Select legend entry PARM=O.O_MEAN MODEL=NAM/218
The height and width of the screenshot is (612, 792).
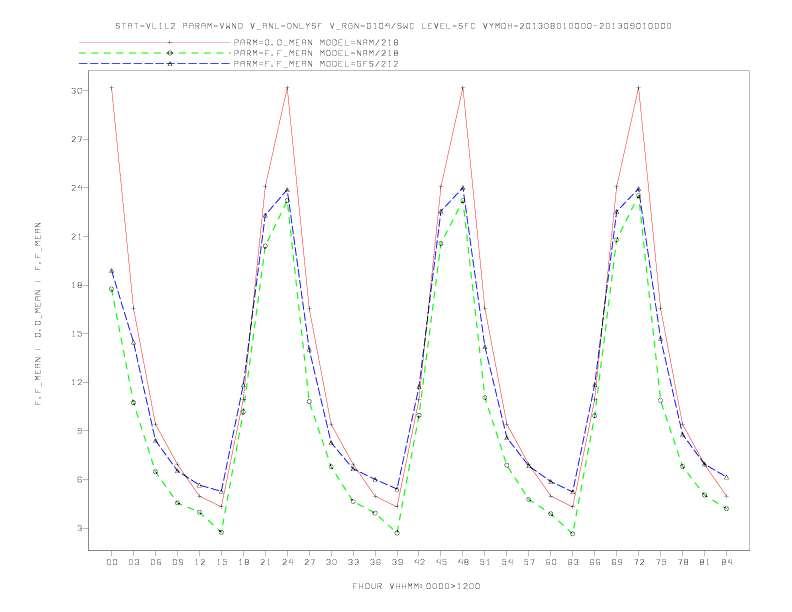[x=316, y=42]
